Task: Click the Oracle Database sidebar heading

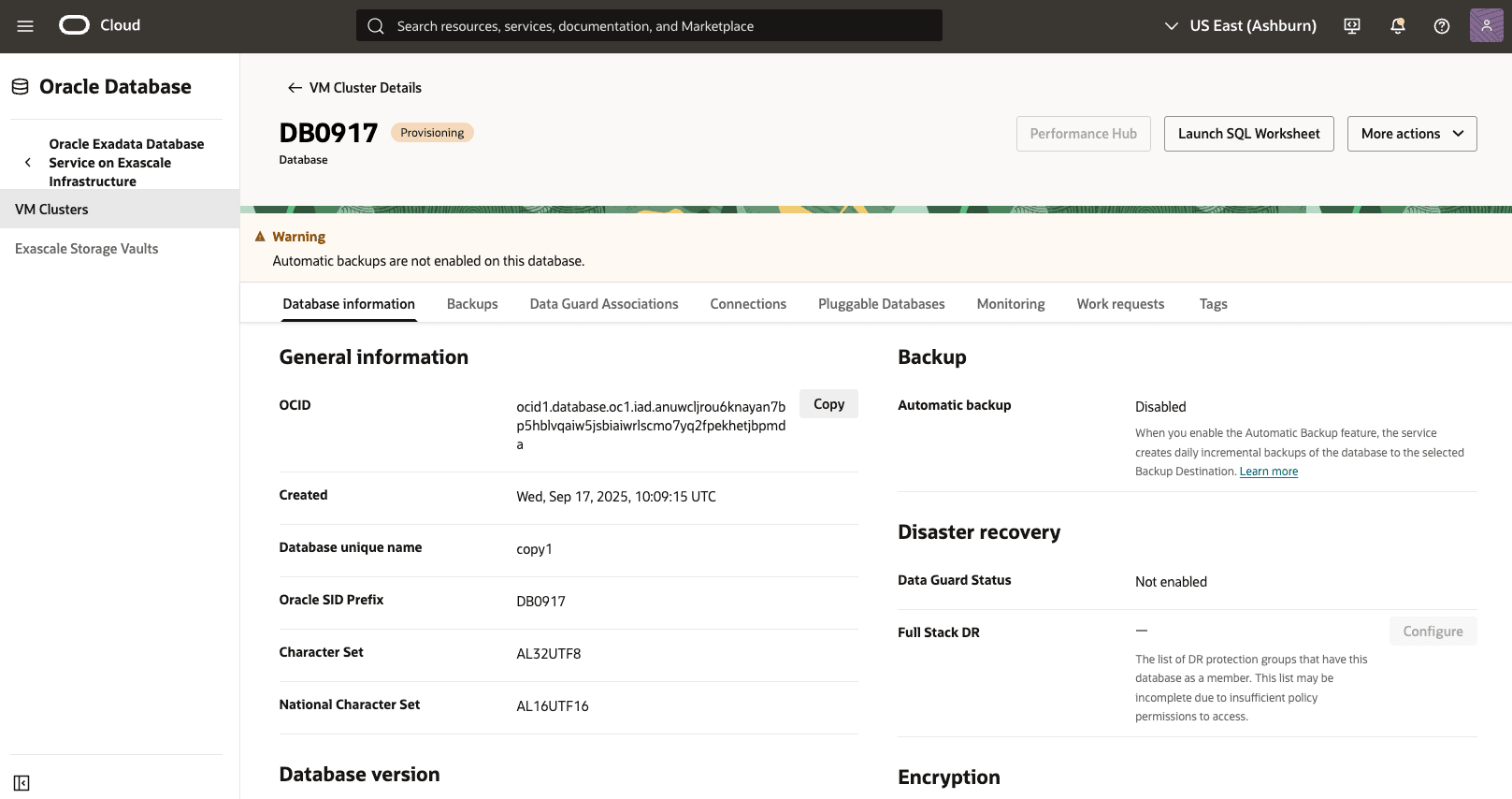Action: click(115, 87)
